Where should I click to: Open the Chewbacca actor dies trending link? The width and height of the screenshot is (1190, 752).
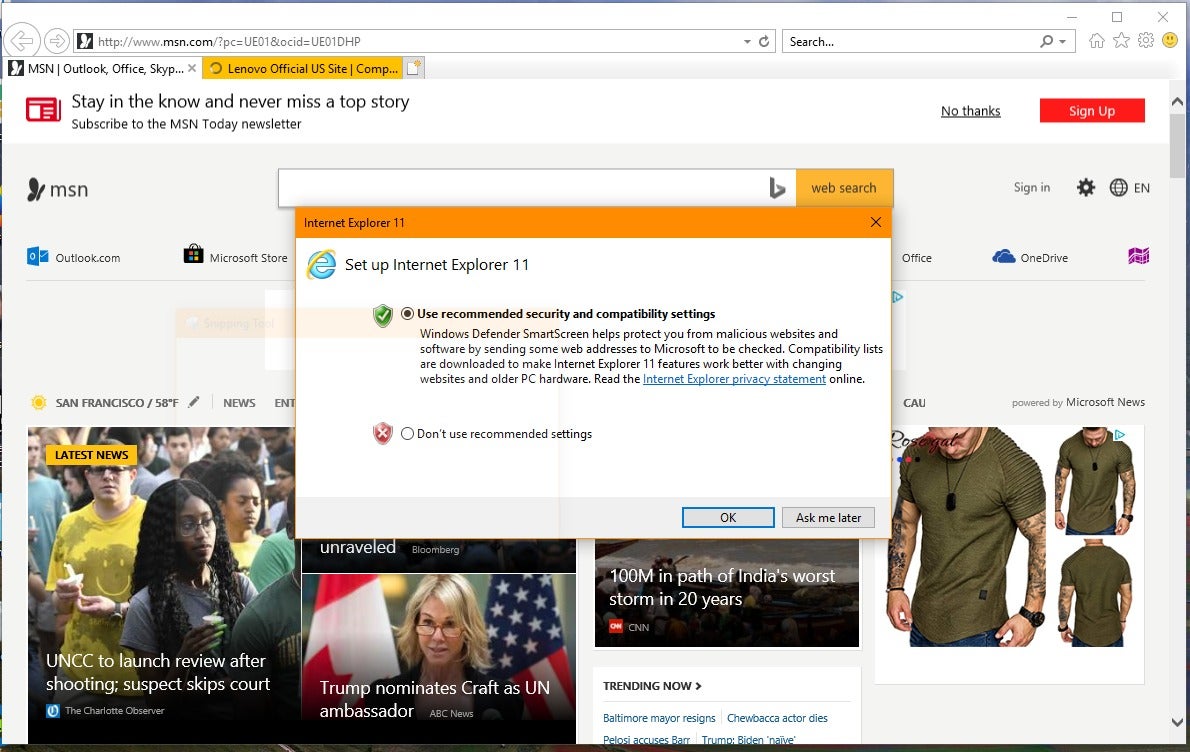click(x=777, y=718)
